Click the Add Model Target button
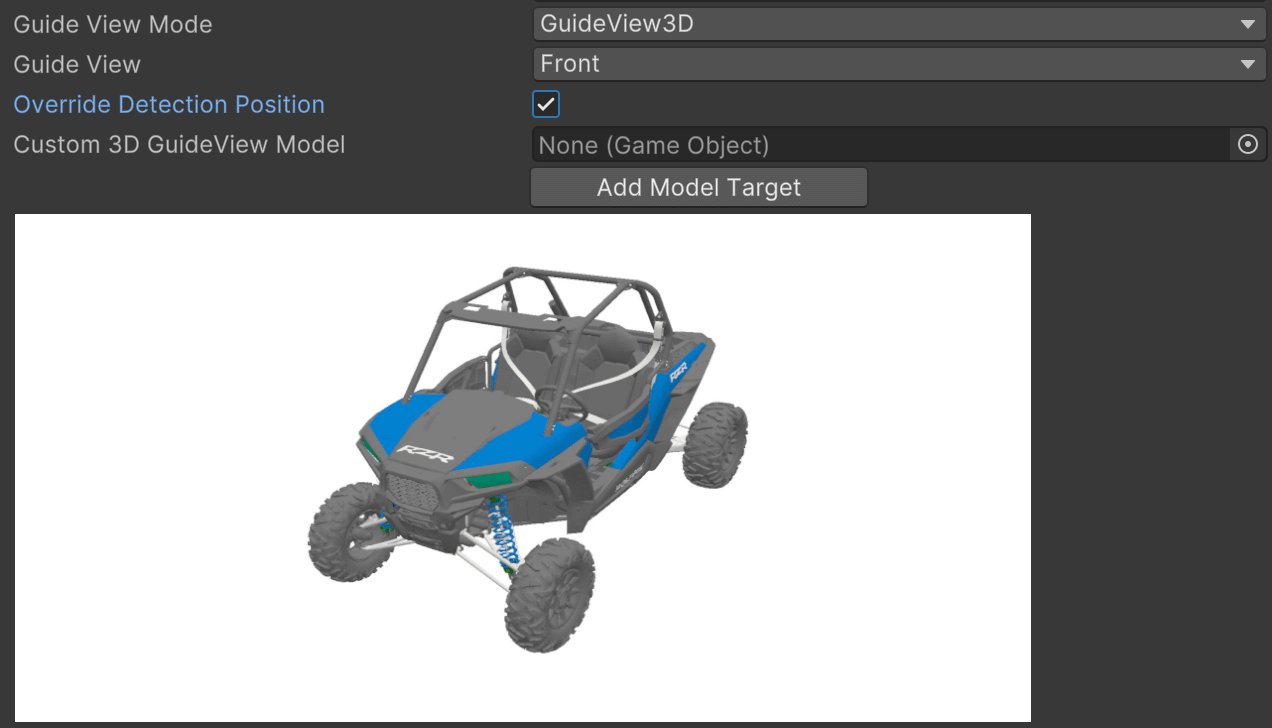The width and height of the screenshot is (1272, 728). click(699, 187)
